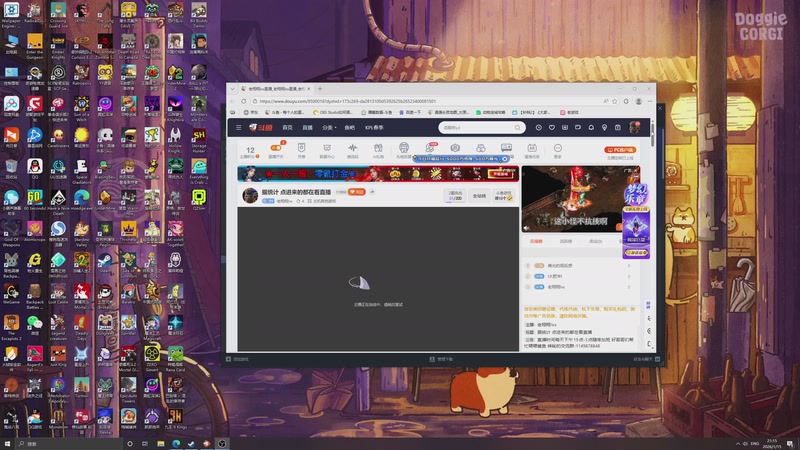Screen dimensions: 800x450
Task: Open the watch history clock icon
Action: 538,128
